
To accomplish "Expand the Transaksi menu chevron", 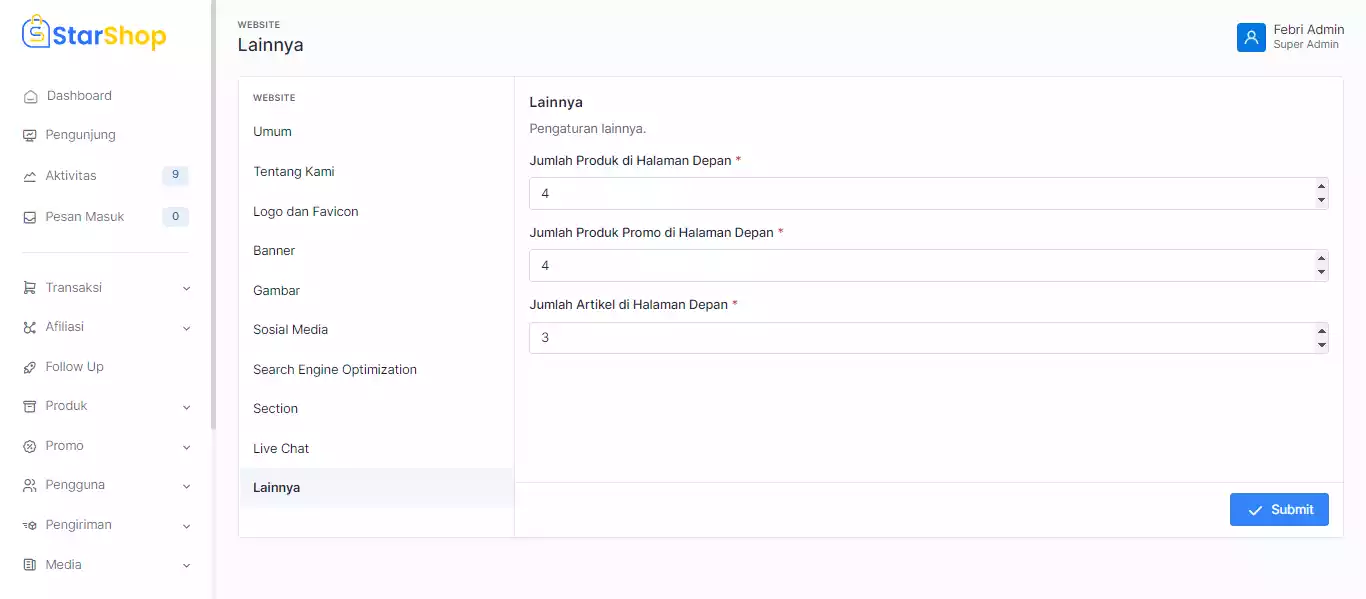I will click(186, 288).
